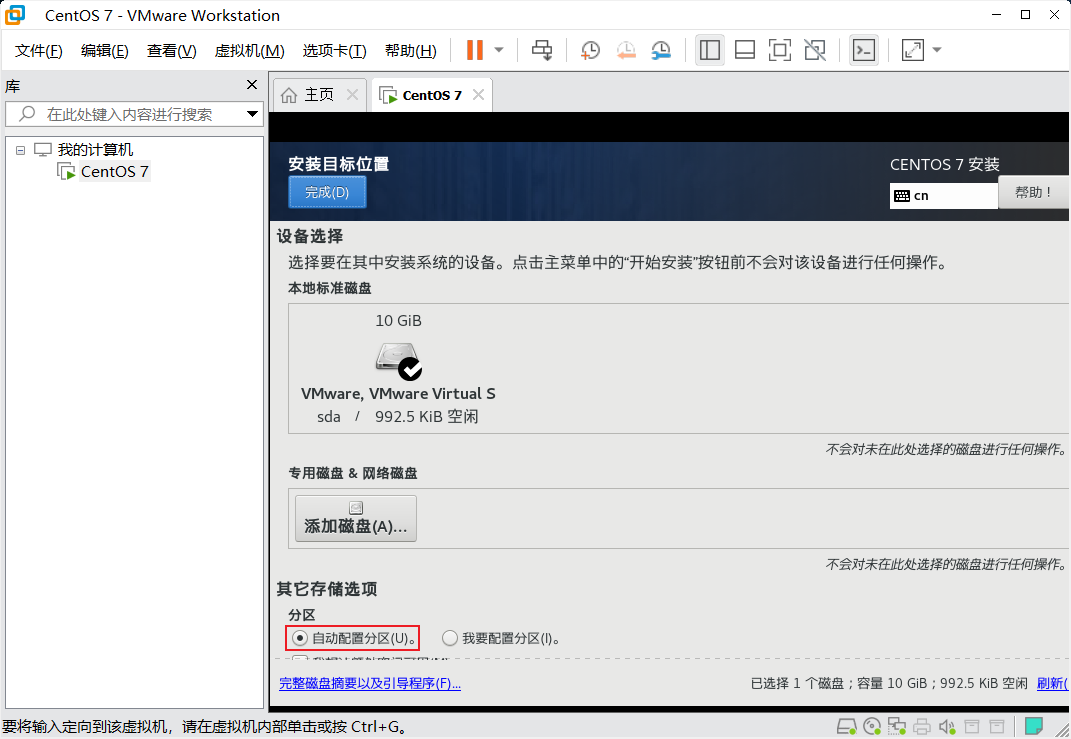Click the sound card status icon
Image resolution: width=1071 pixels, height=739 pixels.
click(947, 726)
